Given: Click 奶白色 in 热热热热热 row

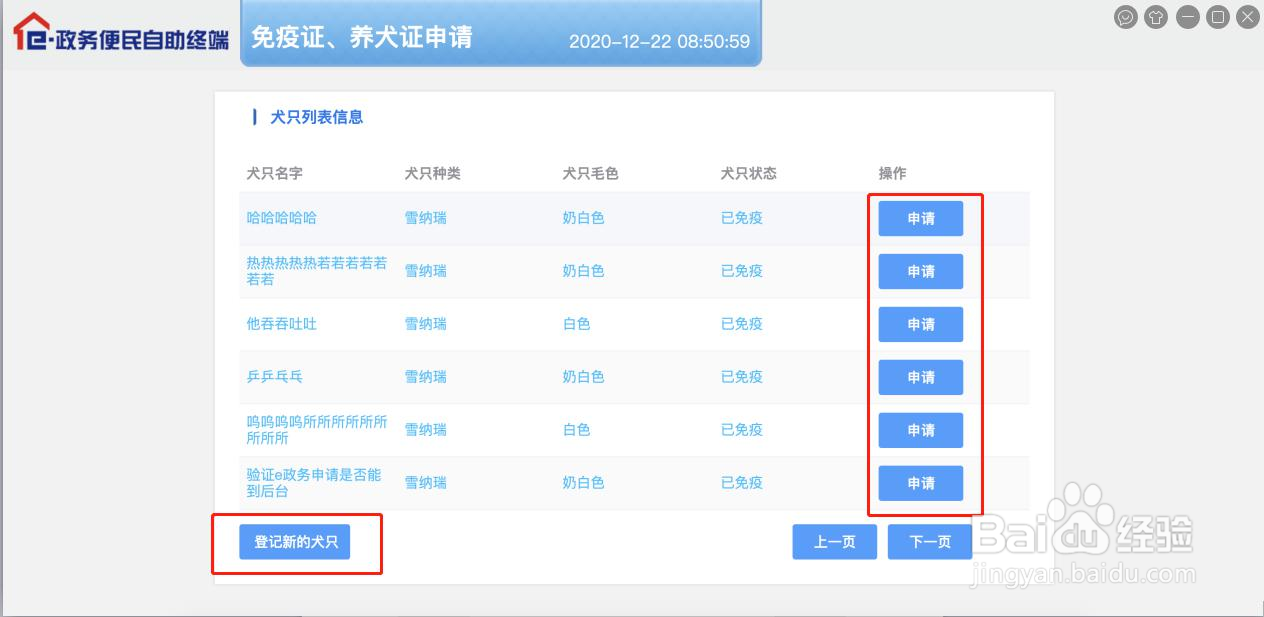Looking at the screenshot, I should tap(584, 271).
